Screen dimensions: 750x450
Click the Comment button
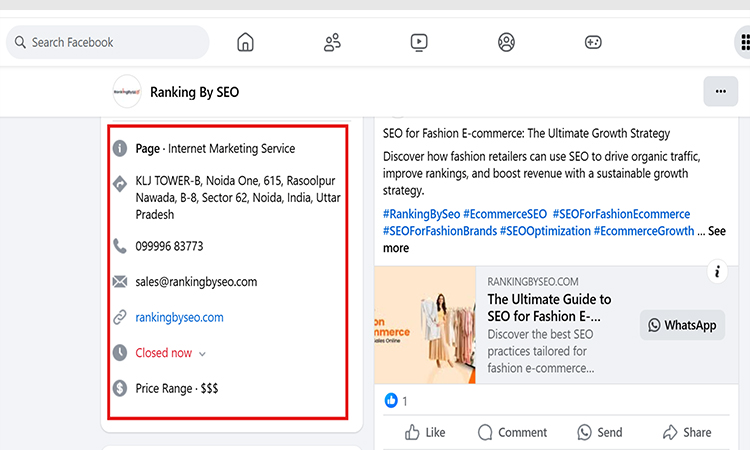tap(512, 432)
